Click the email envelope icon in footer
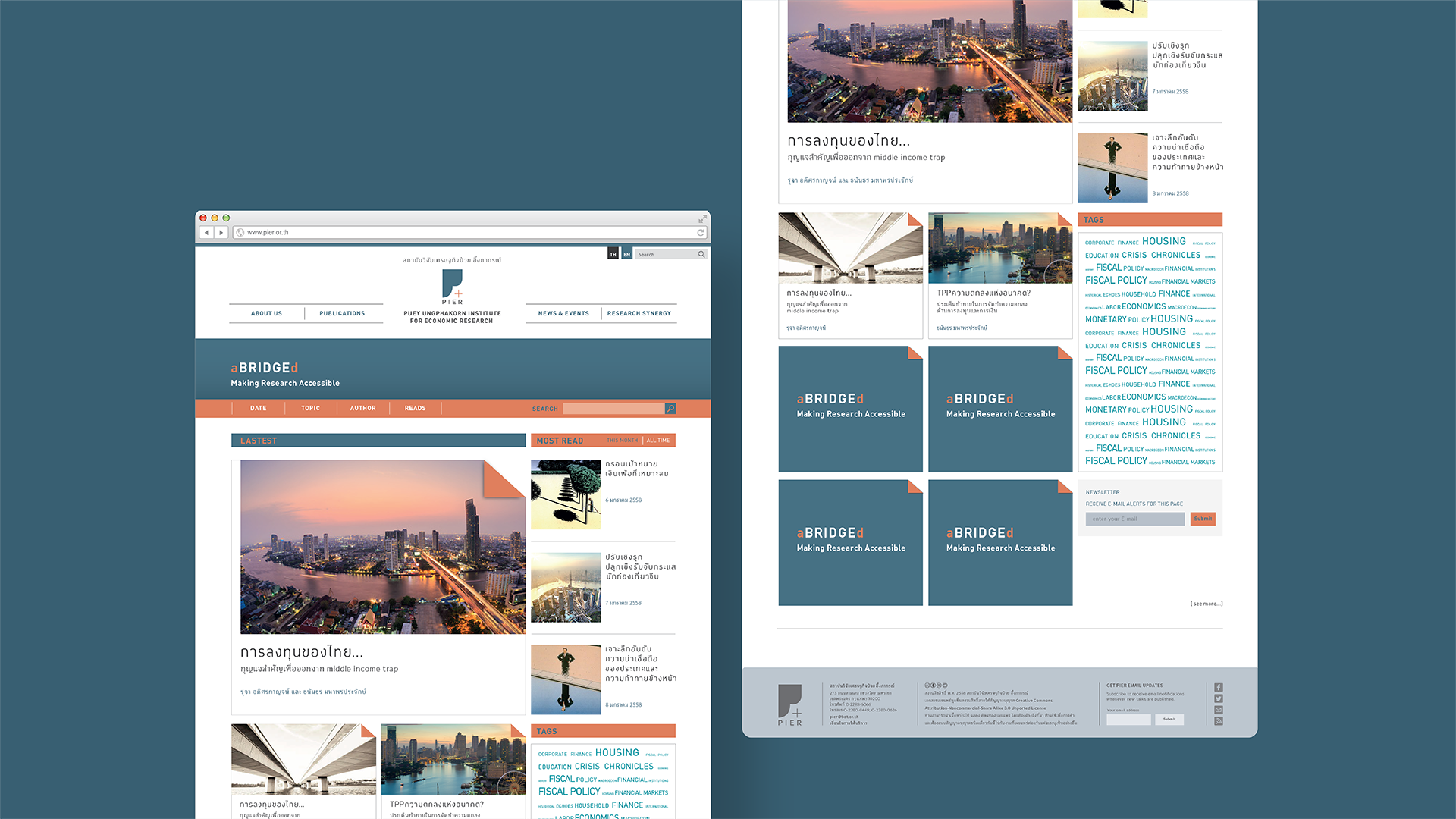 (x=1218, y=710)
